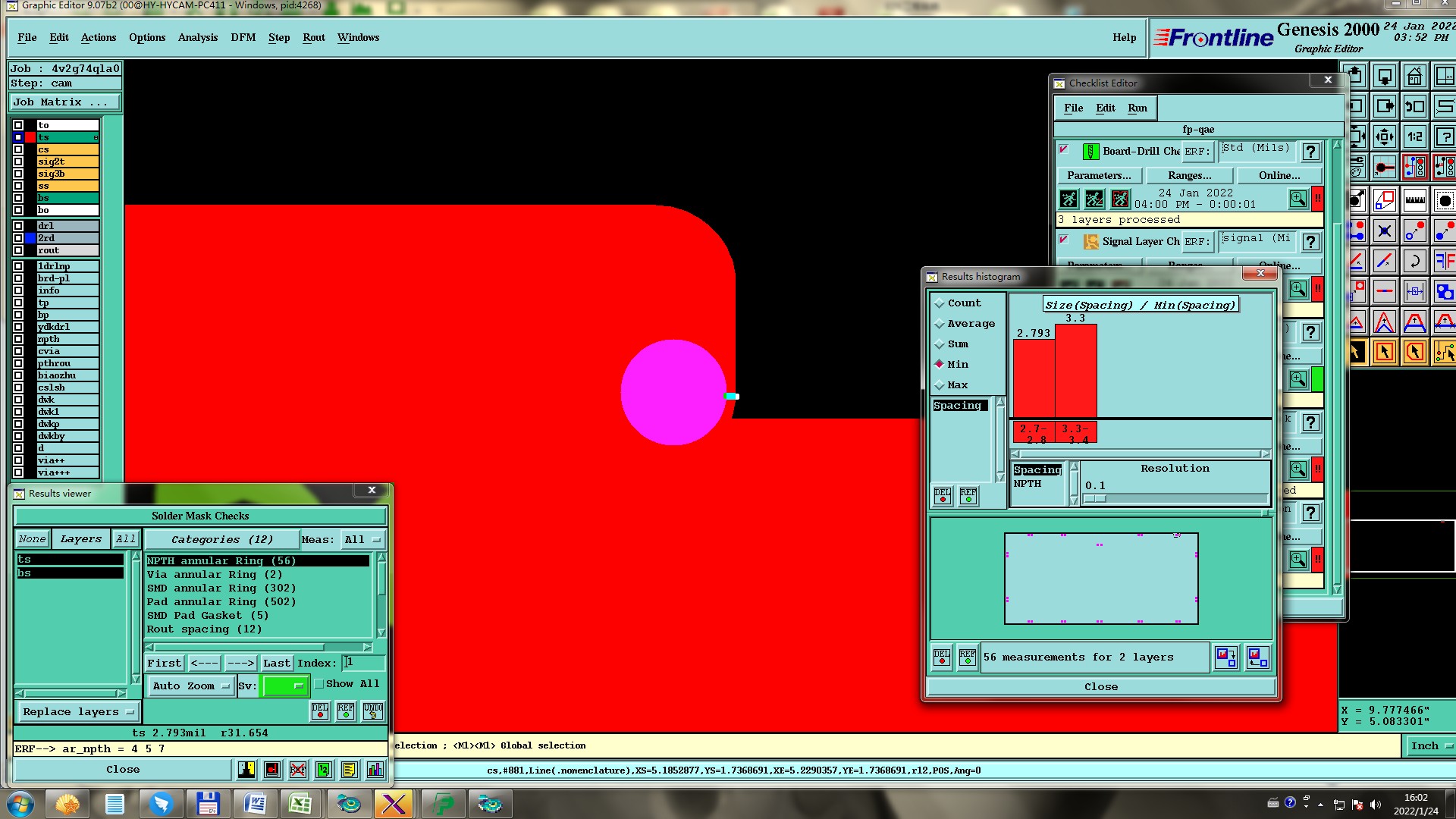Open the Run menu in Checklist Editor
The width and height of the screenshot is (1456, 819).
1137,108
